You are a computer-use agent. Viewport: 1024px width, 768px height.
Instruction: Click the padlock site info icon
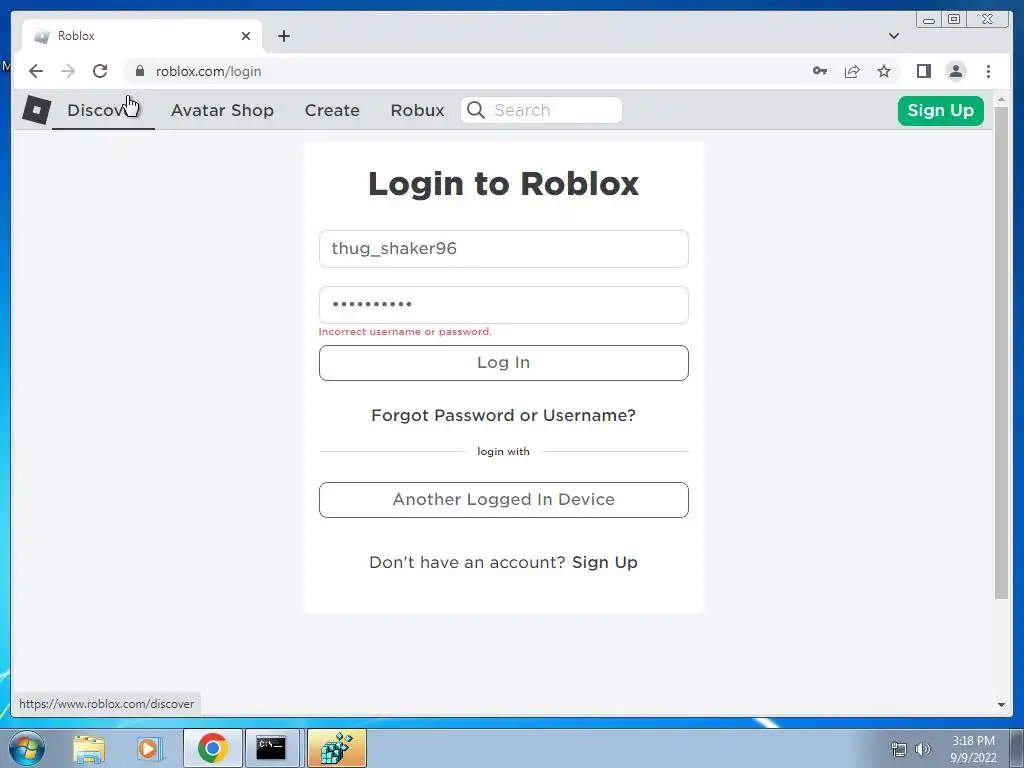pos(140,71)
